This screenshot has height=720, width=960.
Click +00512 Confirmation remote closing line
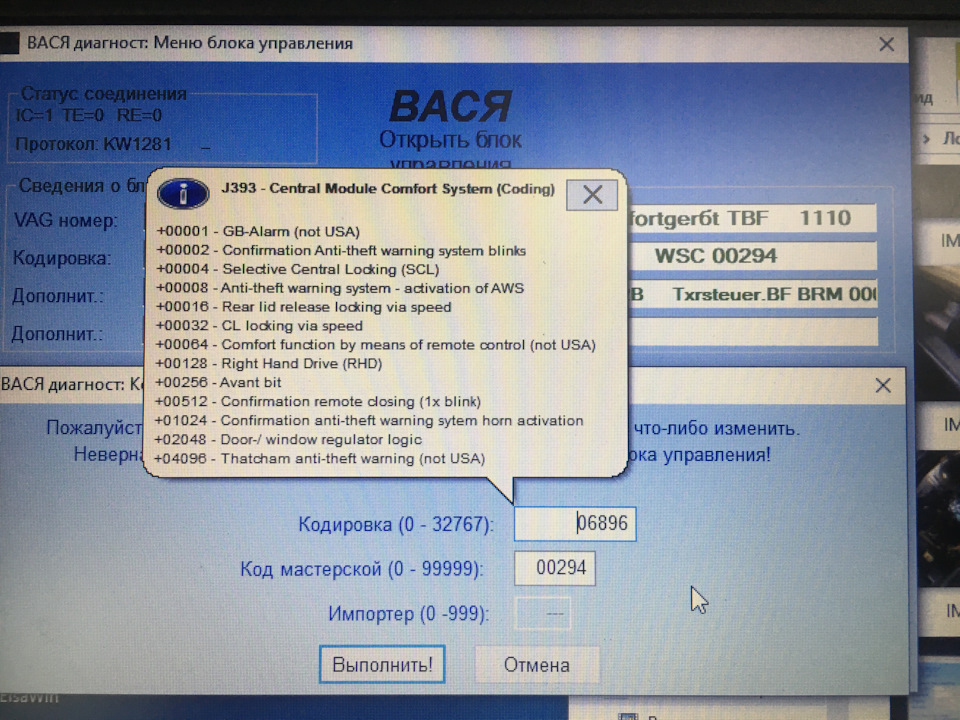pos(318,402)
